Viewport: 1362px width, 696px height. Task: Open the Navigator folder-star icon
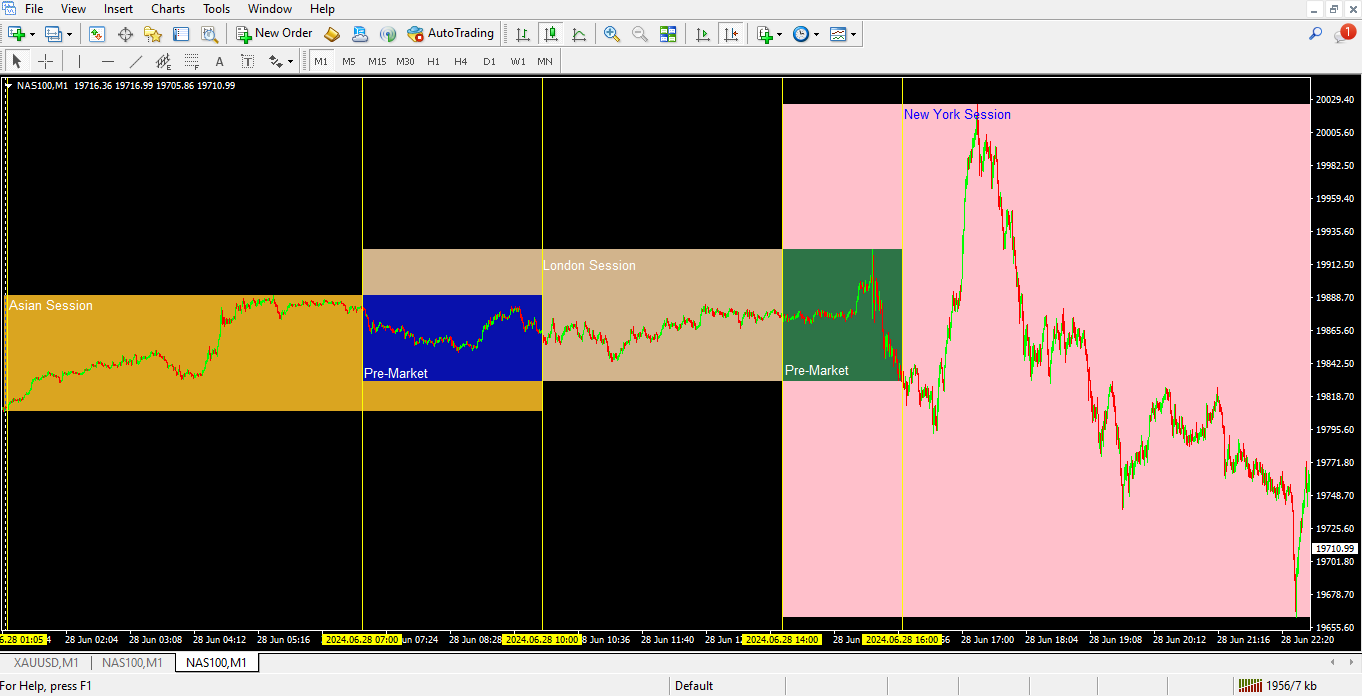pos(153,34)
